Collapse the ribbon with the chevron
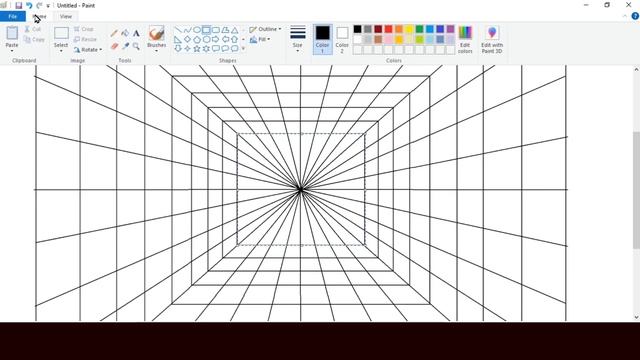Viewport: 640px width, 360px height. point(625,16)
